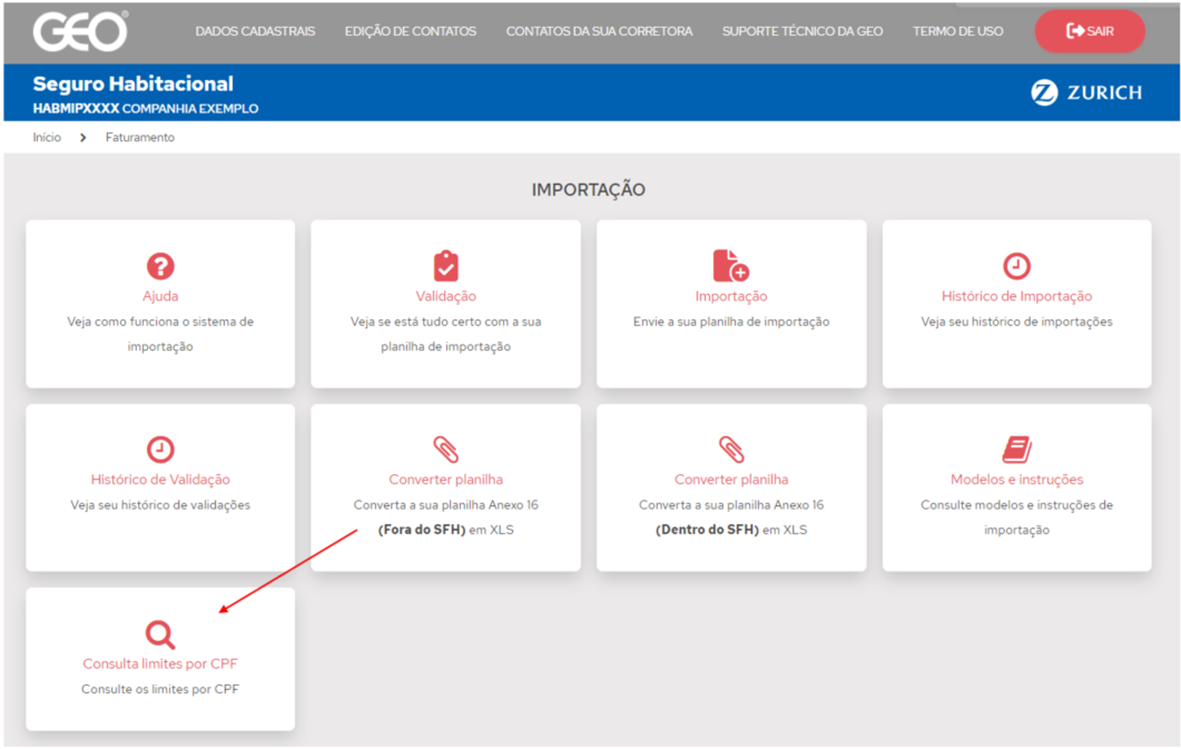Click the Início breadcrumb link
Viewport: 1181px width, 749px height.
pyautogui.click(x=47, y=137)
